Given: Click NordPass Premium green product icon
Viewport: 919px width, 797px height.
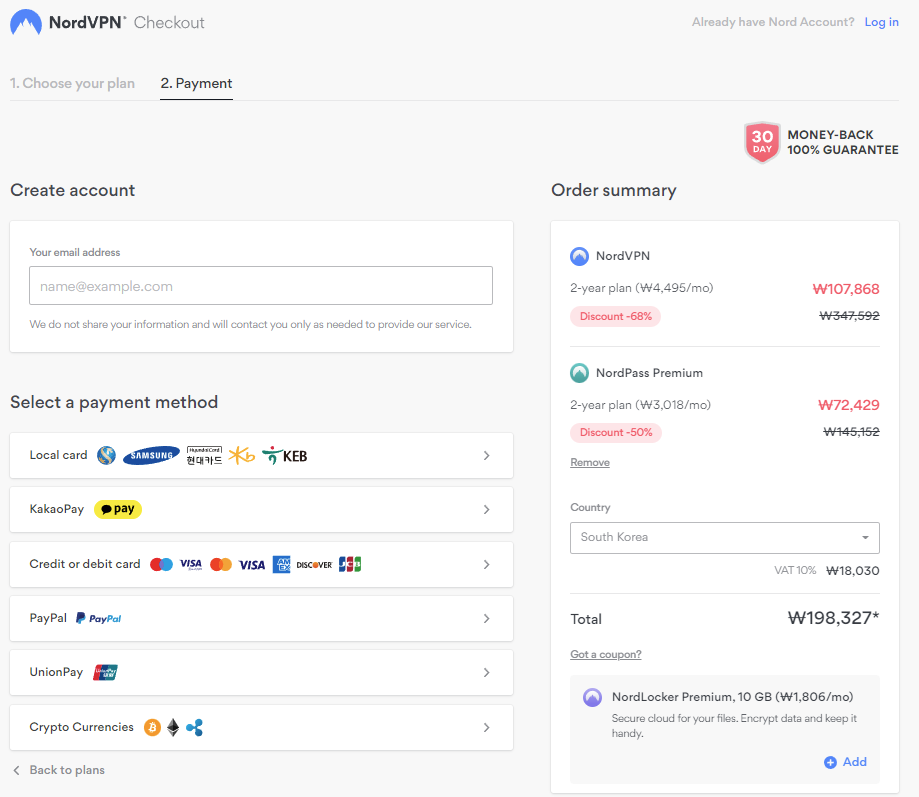Looking at the screenshot, I should point(579,373).
